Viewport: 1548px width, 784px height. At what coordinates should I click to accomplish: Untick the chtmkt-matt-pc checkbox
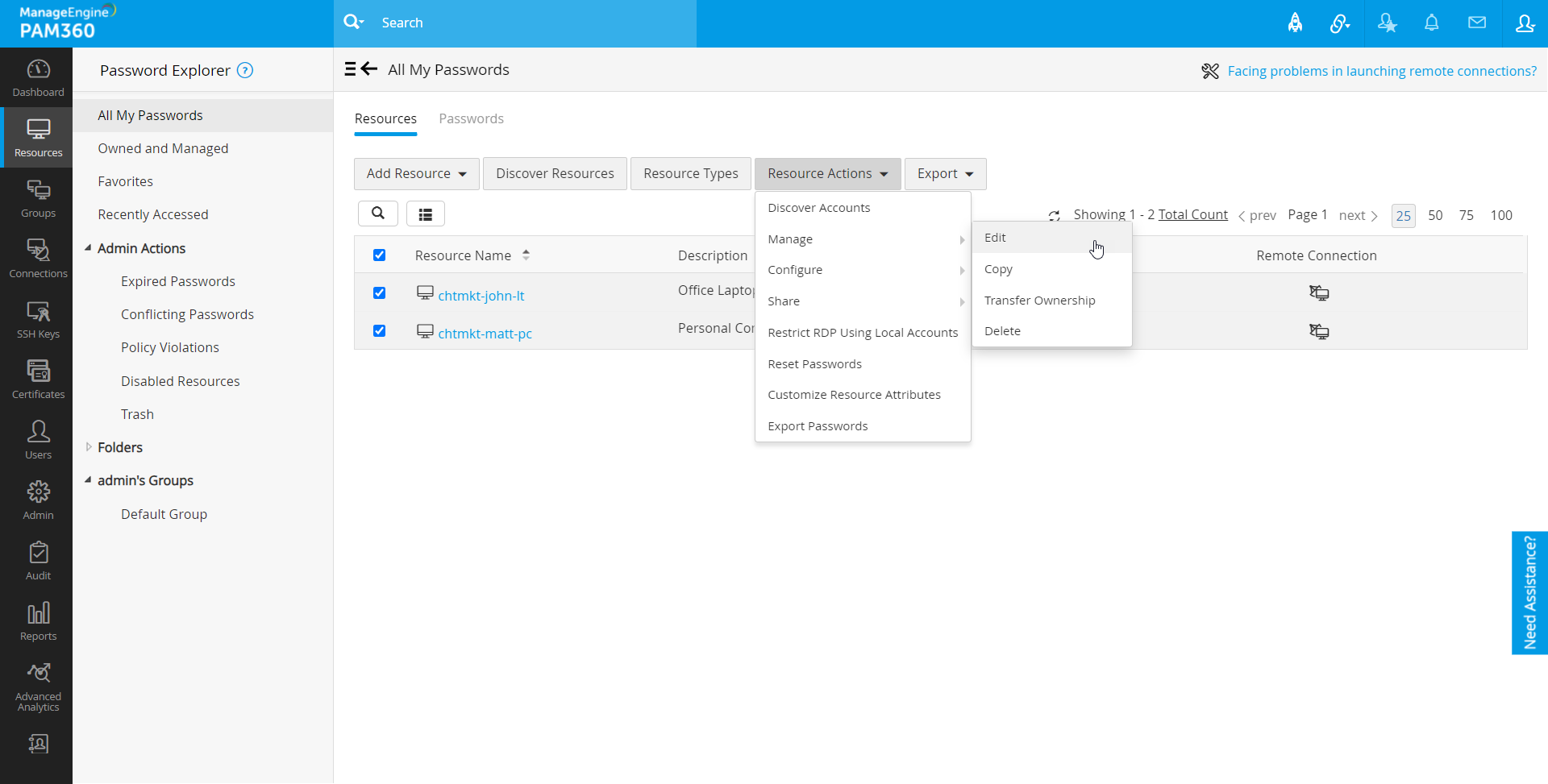[379, 331]
